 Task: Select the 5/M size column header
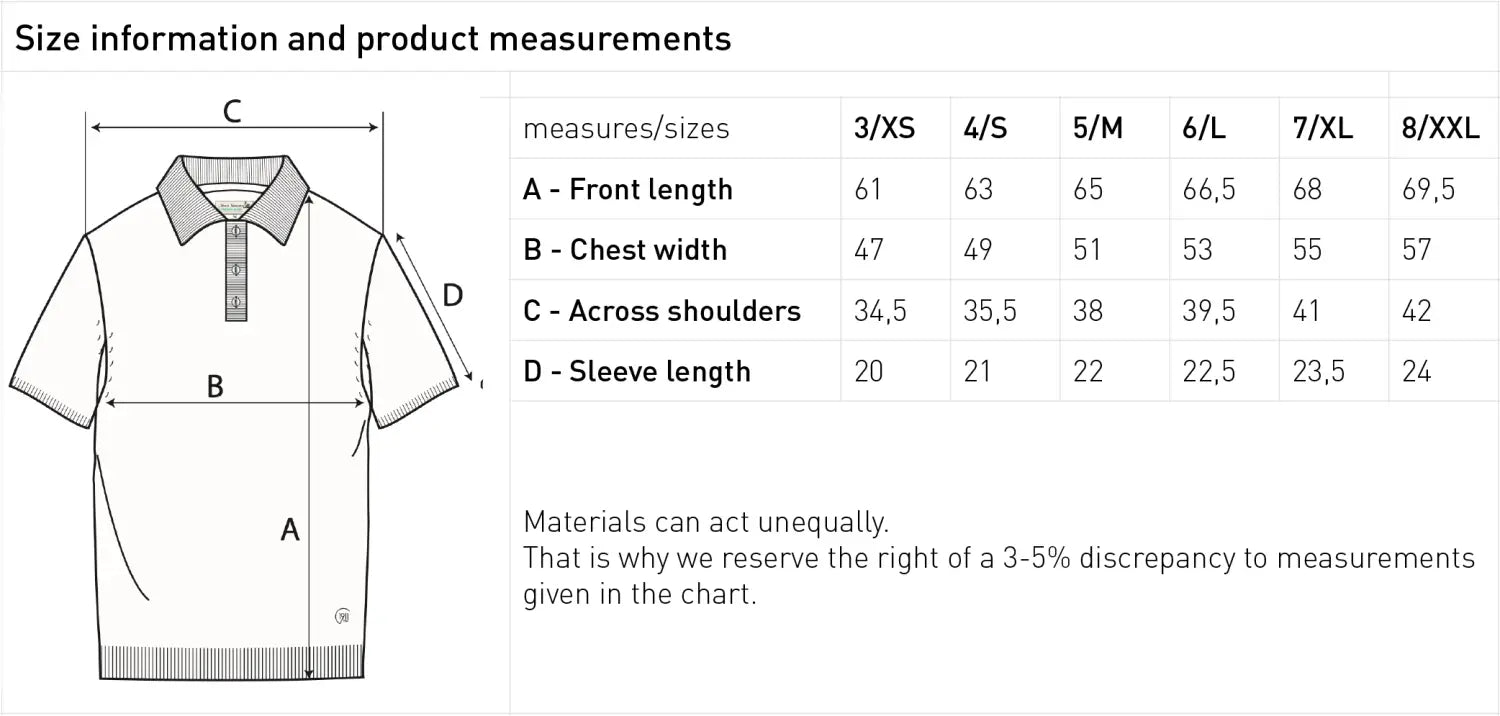point(1097,129)
